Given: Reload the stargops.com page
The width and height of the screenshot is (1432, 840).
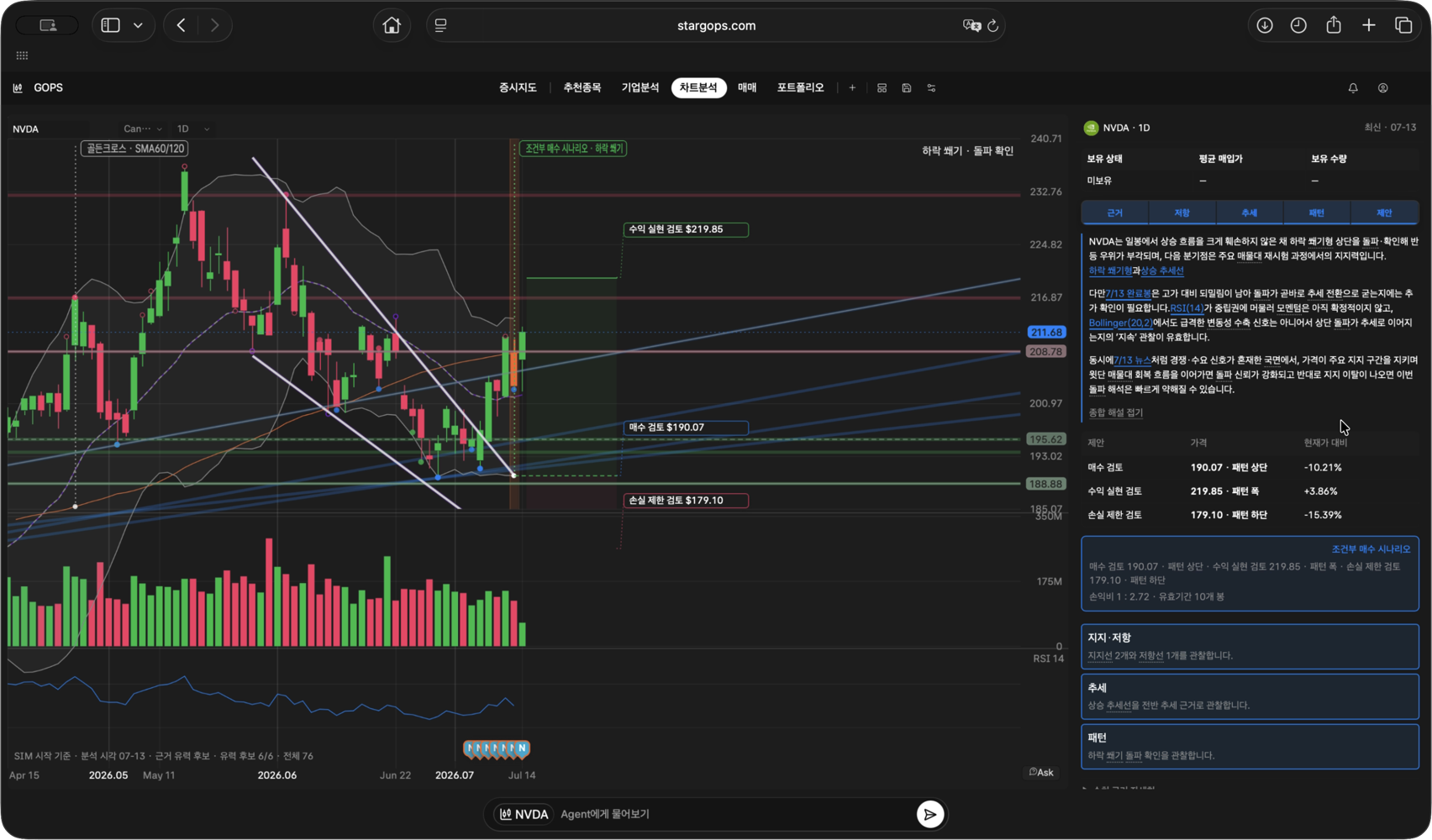Looking at the screenshot, I should [x=992, y=25].
